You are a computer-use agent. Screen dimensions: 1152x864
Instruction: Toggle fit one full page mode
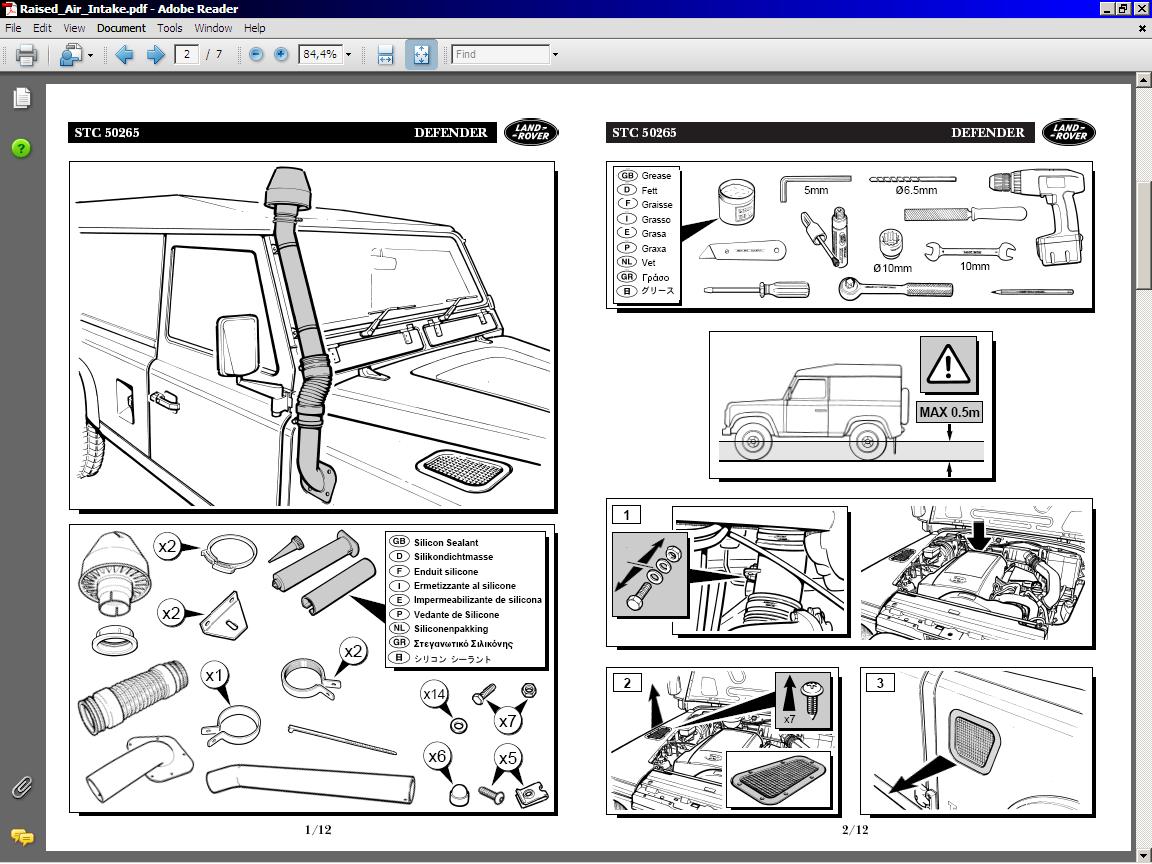[x=420, y=55]
